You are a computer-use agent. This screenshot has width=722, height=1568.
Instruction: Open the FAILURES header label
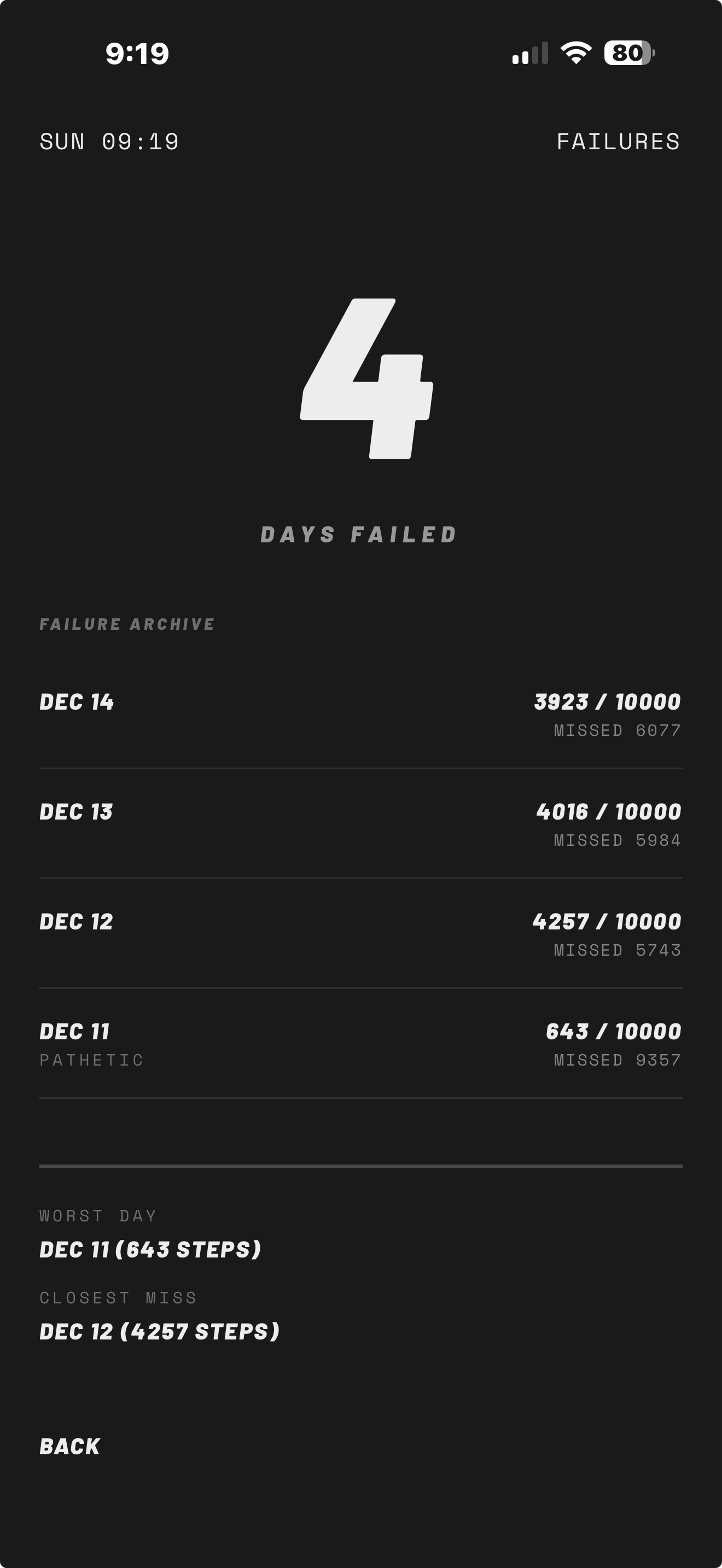tap(618, 142)
